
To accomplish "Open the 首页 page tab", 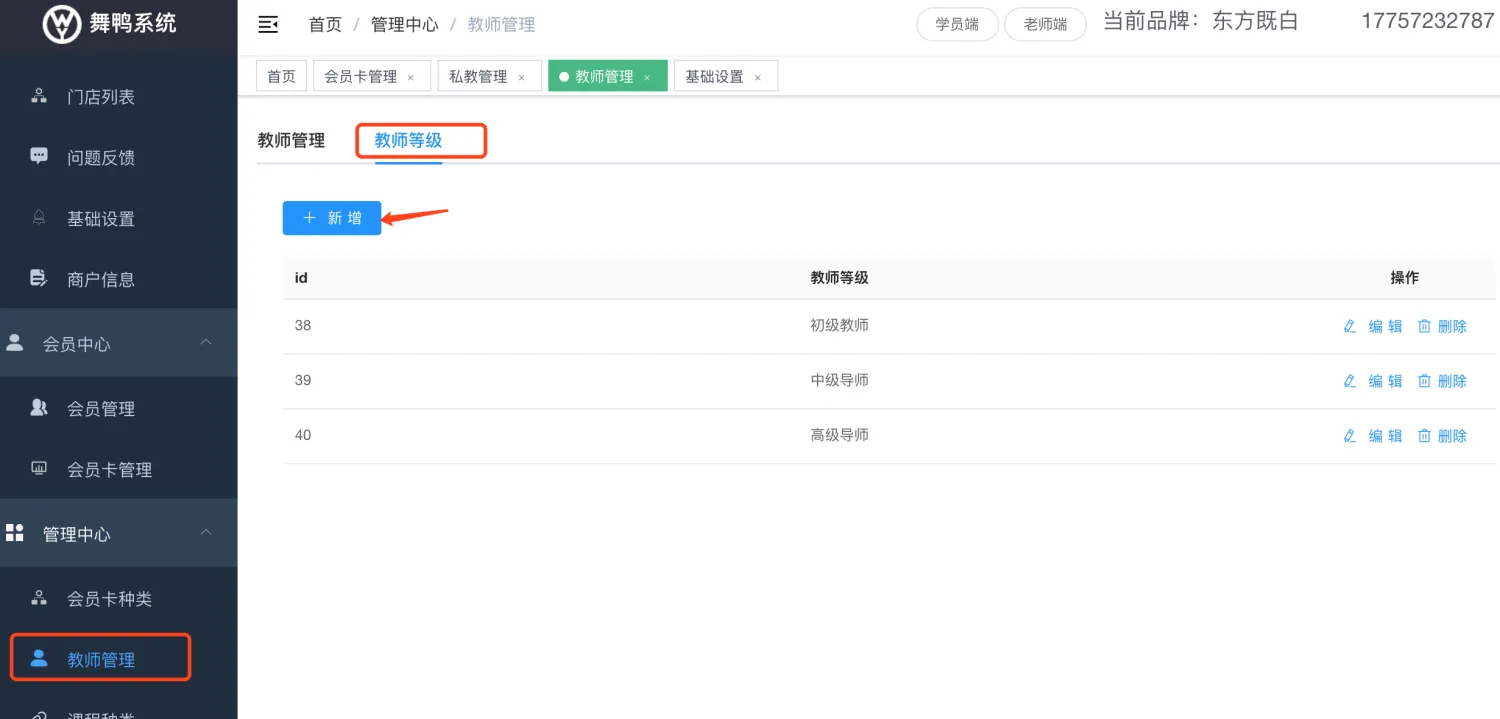I will point(281,77).
